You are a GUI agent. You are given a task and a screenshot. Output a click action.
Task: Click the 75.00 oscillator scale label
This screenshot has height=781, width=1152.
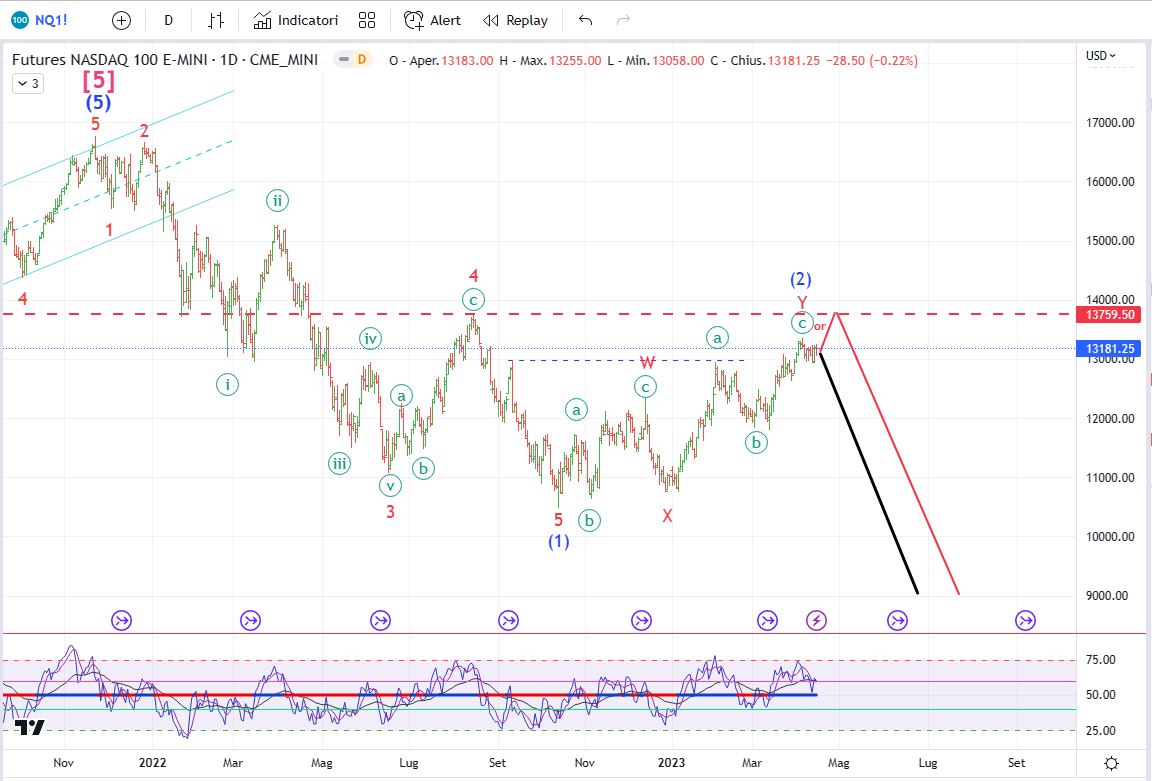pyautogui.click(x=1101, y=660)
